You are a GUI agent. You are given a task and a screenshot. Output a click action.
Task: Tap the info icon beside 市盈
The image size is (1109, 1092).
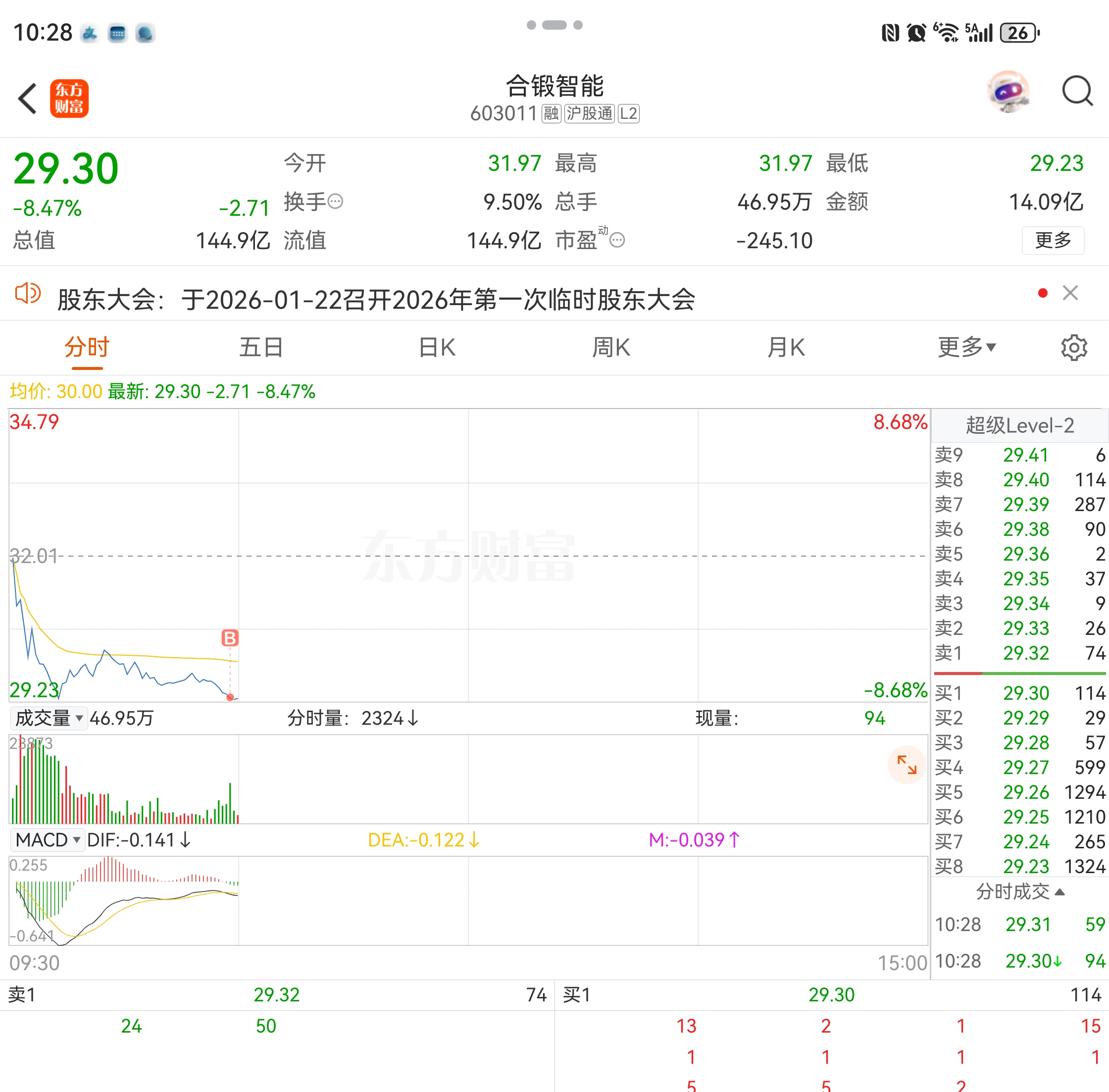[617, 240]
